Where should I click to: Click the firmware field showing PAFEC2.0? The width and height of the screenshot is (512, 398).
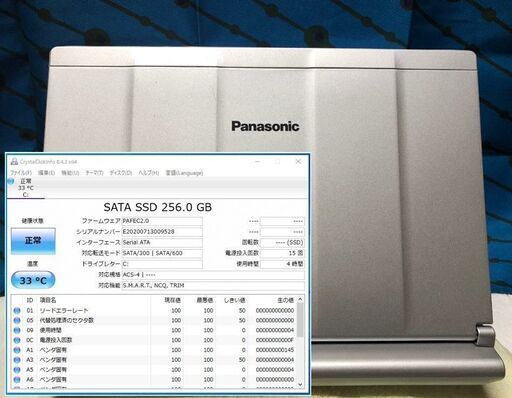click(x=162, y=221)
